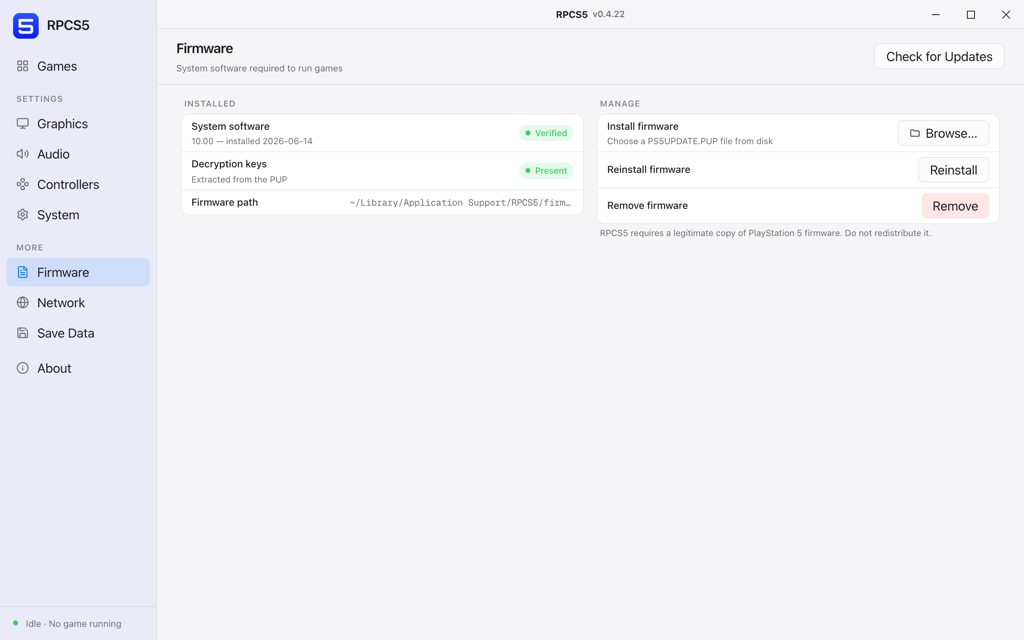Click 'Extracted from the PUP' text
This screenshot has width=1024, height=640.
239,180
